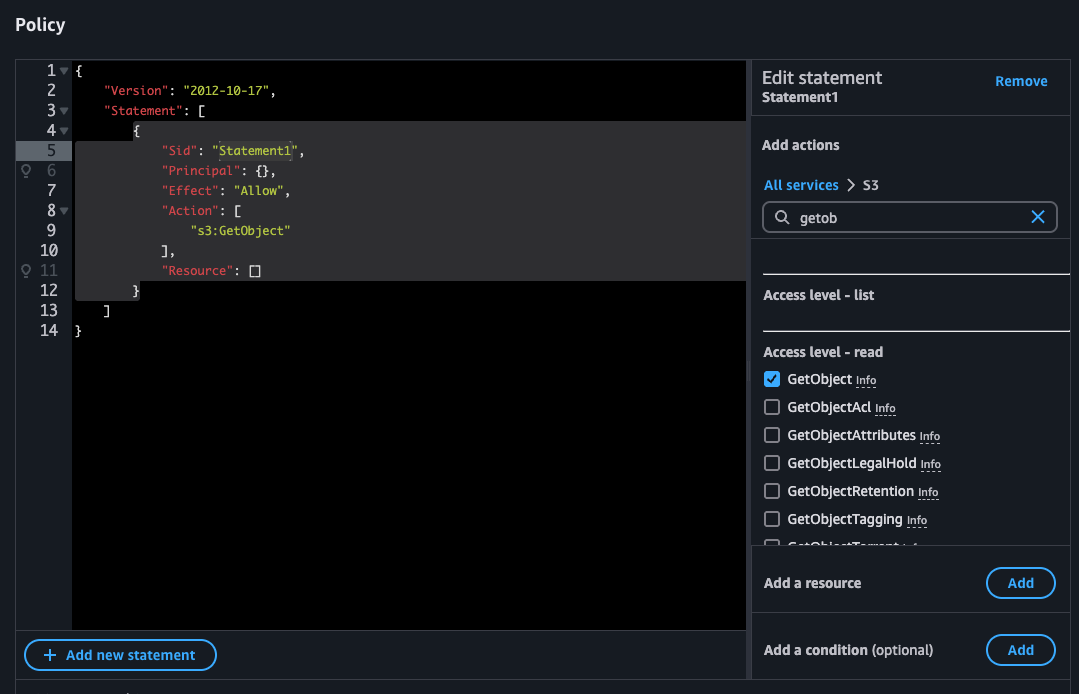Place cursor on "2012-10-17" version value

tap(226, 91)
